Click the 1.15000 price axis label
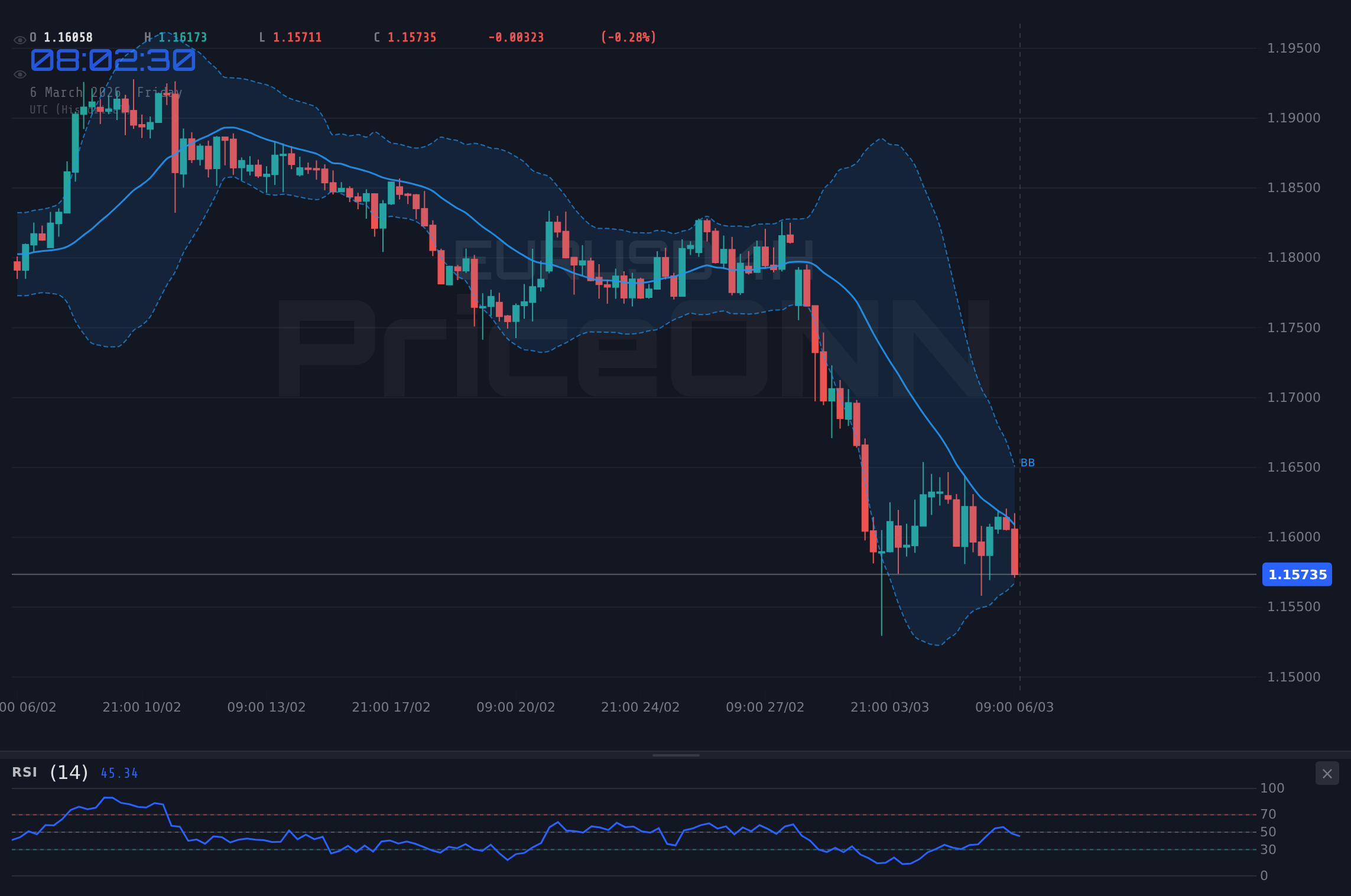The image size is (1351, 896). 1294,677
